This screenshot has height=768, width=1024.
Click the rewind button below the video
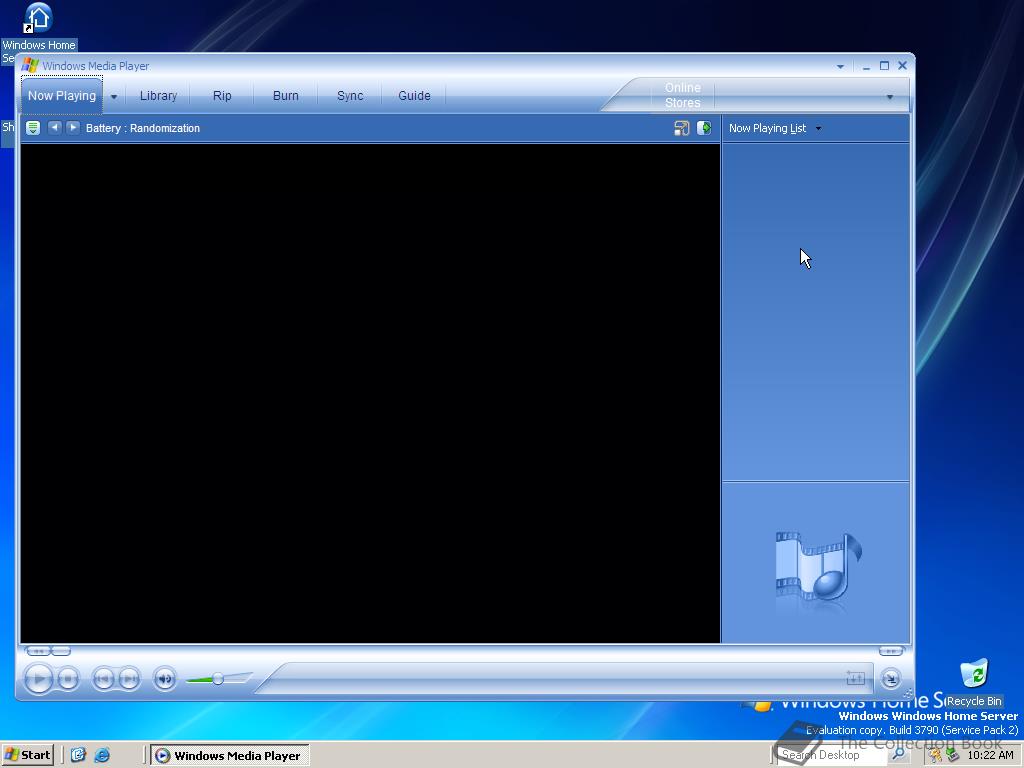point(38,650)
